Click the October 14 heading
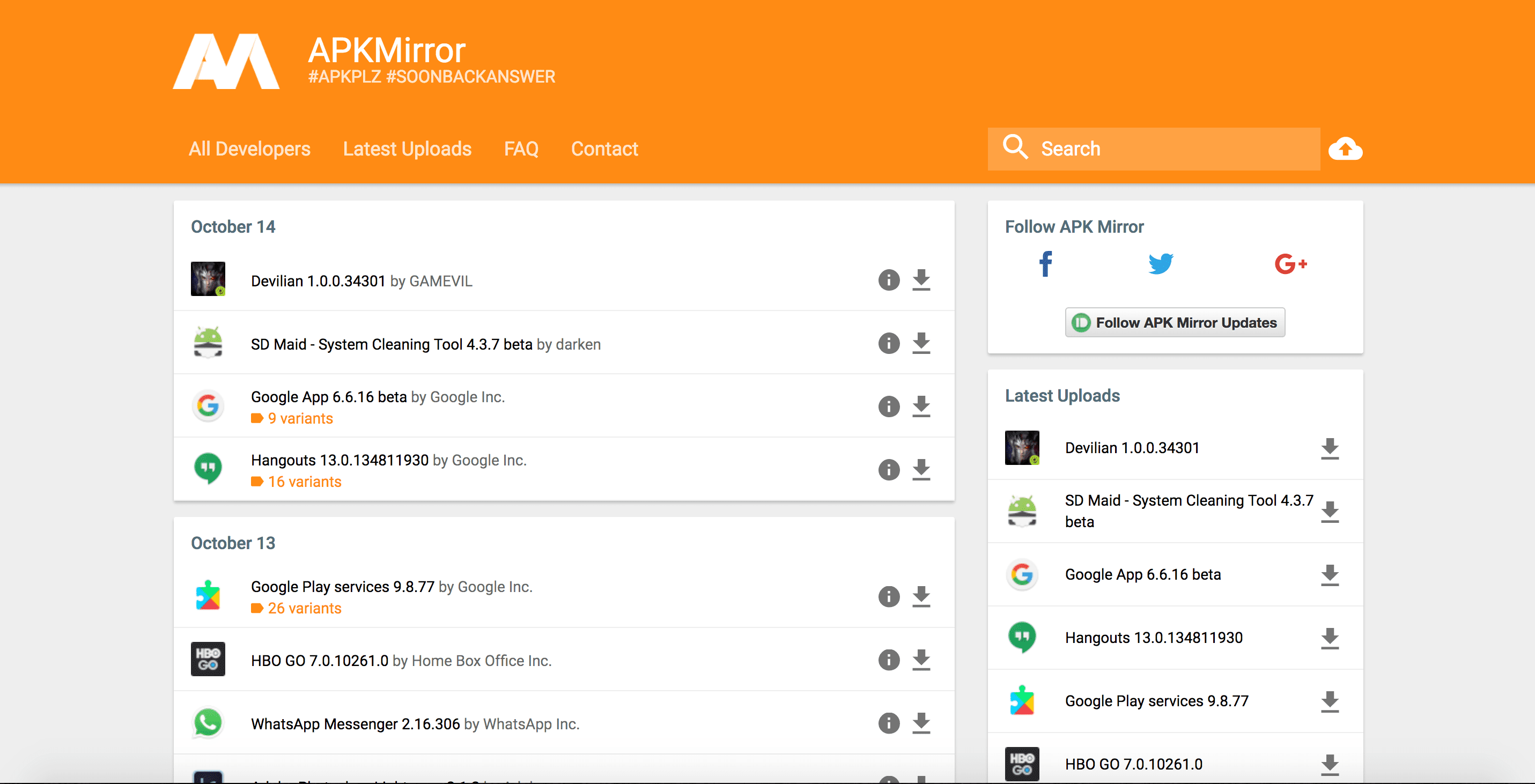Screen dimensions: 1535x784 pos(233,227)
